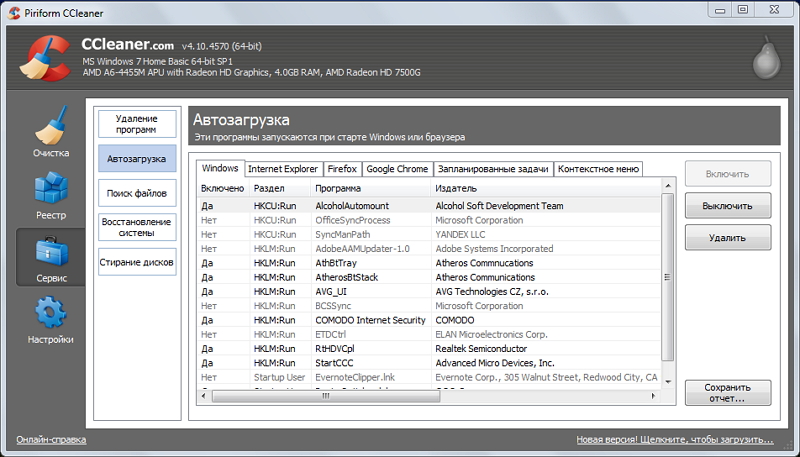The image size is (800, 457).
Task: Click the startup list vertical scrollbar
Action: click(x=668, y=290)
